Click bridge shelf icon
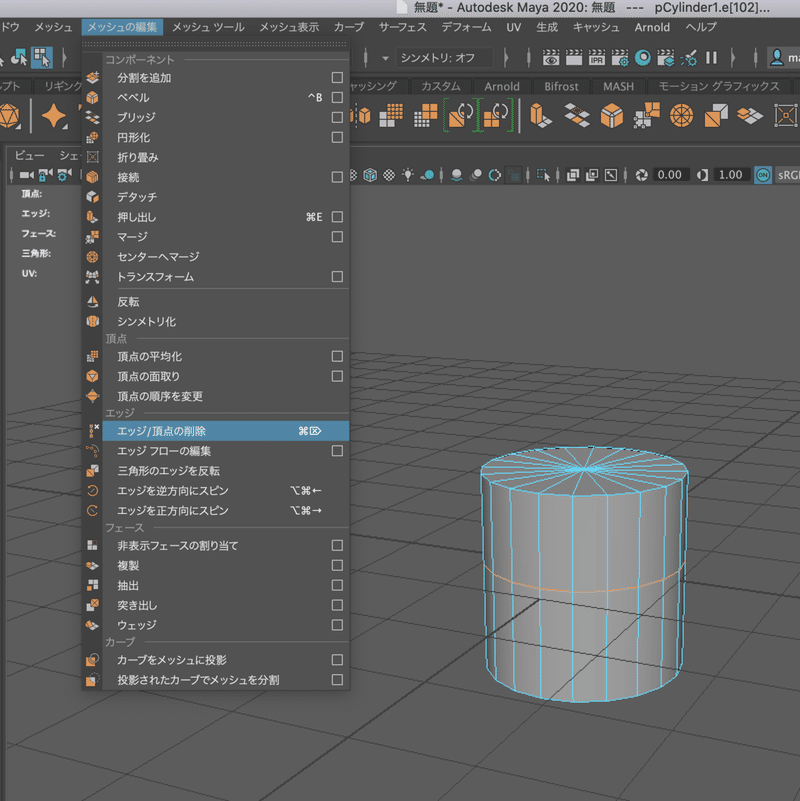 point(577,115)
